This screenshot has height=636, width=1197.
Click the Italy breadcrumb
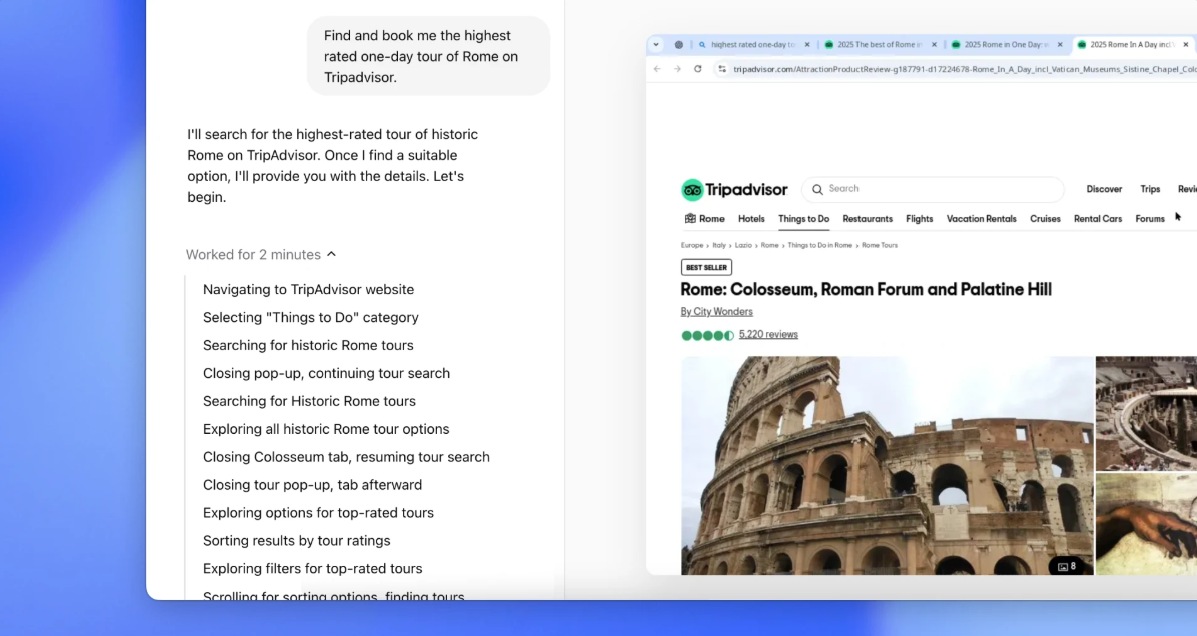coord(719,245)
